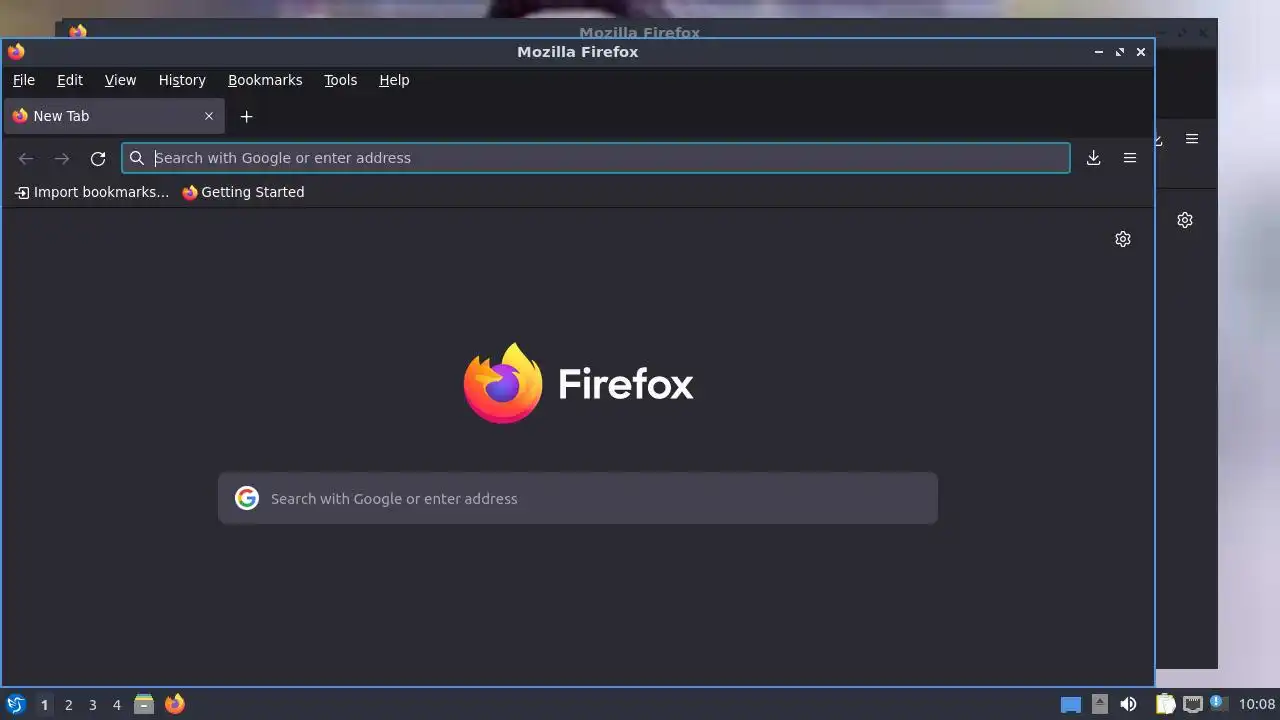
Task: Switch to workspace 2
Action: point(68,705)
